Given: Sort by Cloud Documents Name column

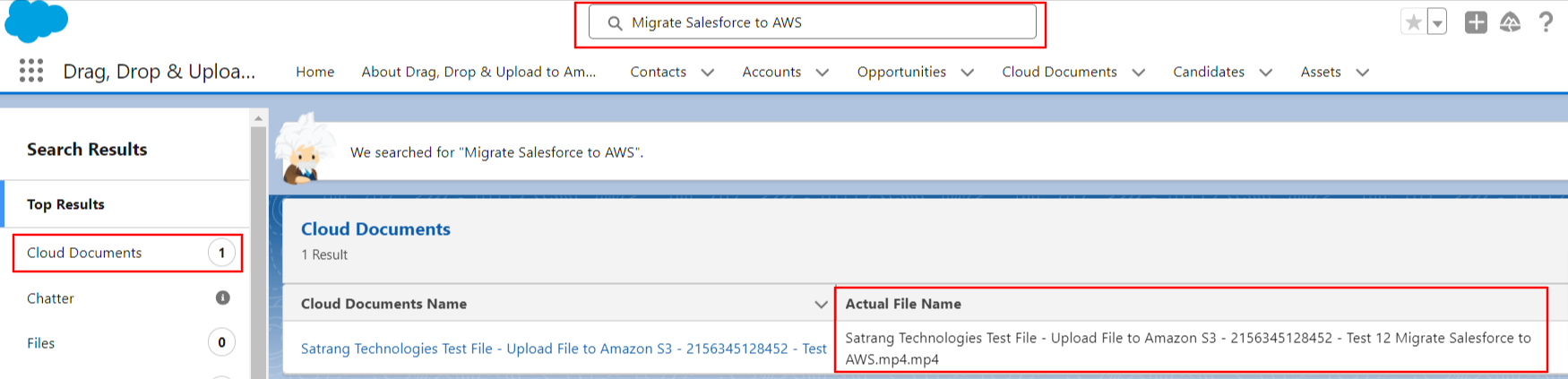Looking at the screenshot, I should click(x=383, y=304).
